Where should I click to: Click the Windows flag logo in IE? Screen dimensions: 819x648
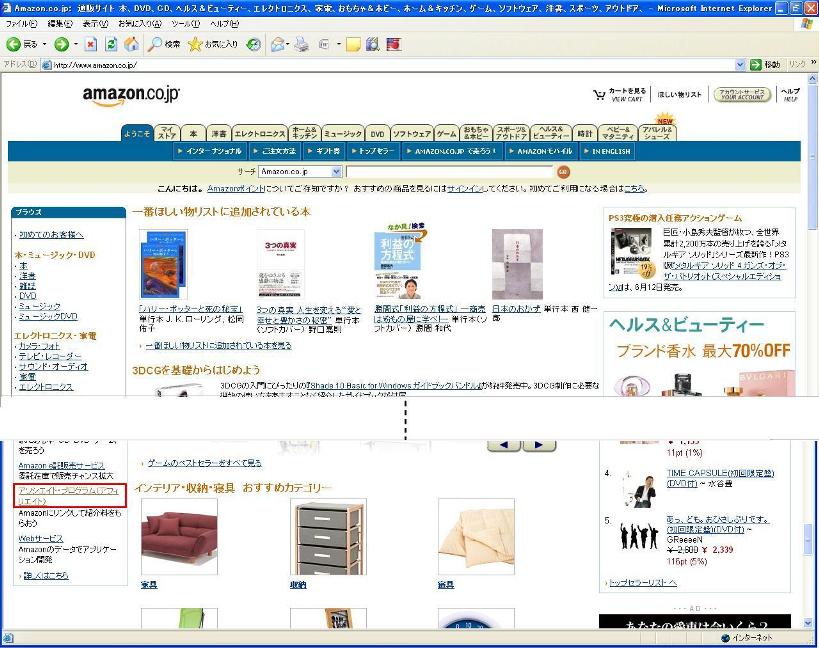tap(807, 23)
